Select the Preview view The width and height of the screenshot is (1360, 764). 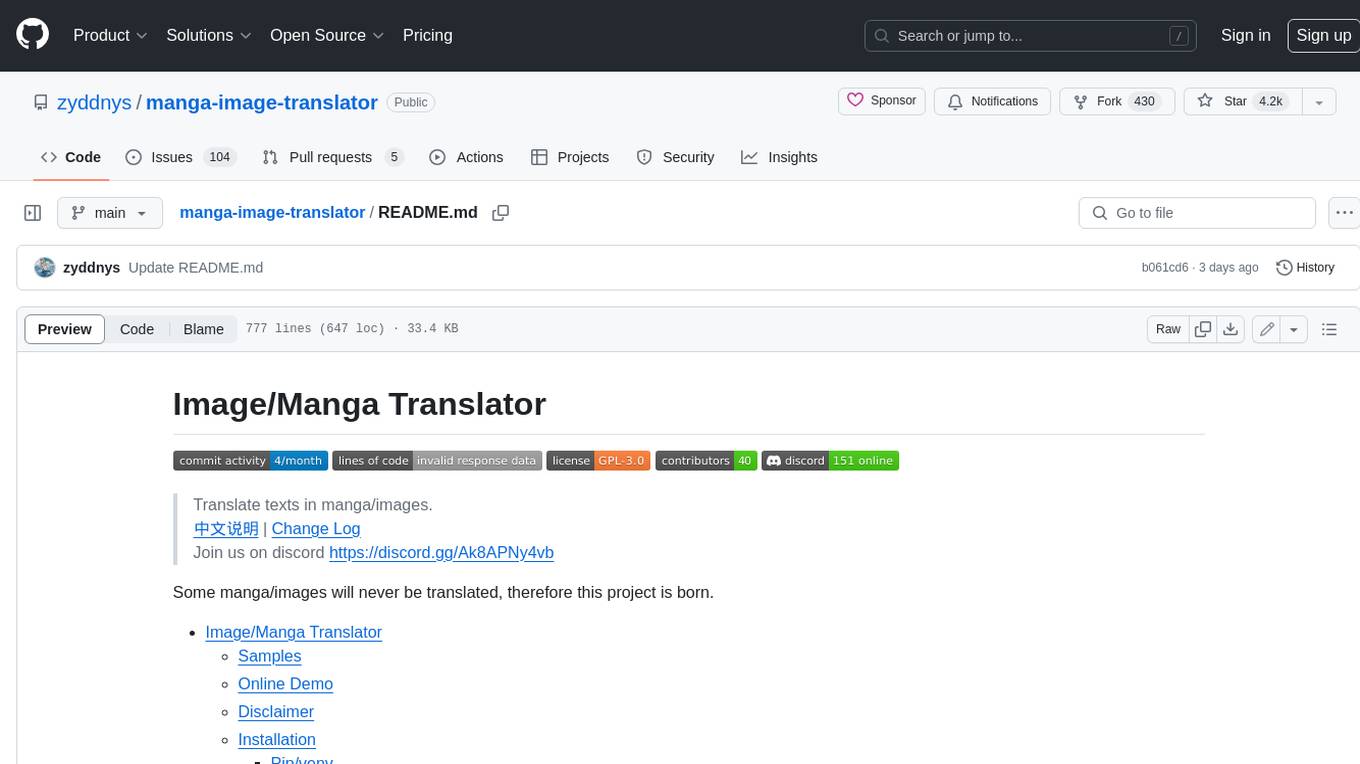coord(65,329)
